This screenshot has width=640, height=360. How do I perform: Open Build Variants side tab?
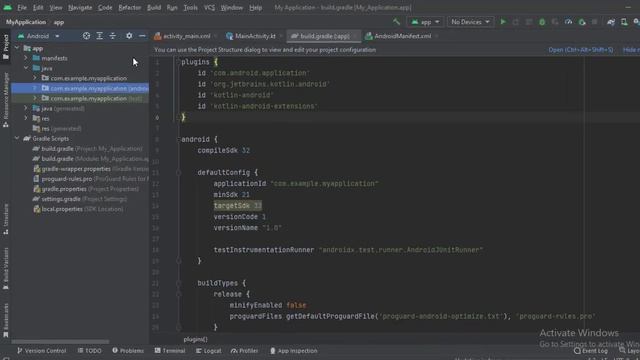(6, 269)
